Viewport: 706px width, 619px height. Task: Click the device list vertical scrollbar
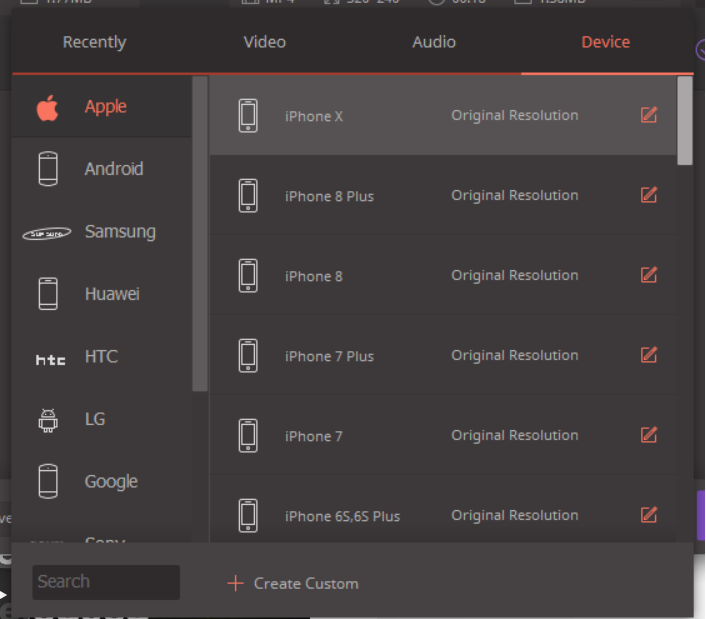(x=685, y=120)
